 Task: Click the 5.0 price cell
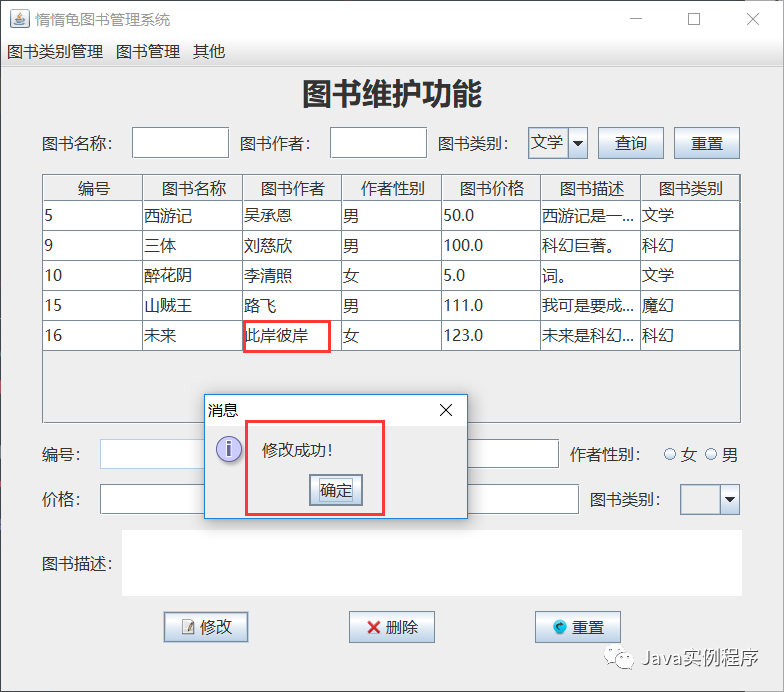491,276
